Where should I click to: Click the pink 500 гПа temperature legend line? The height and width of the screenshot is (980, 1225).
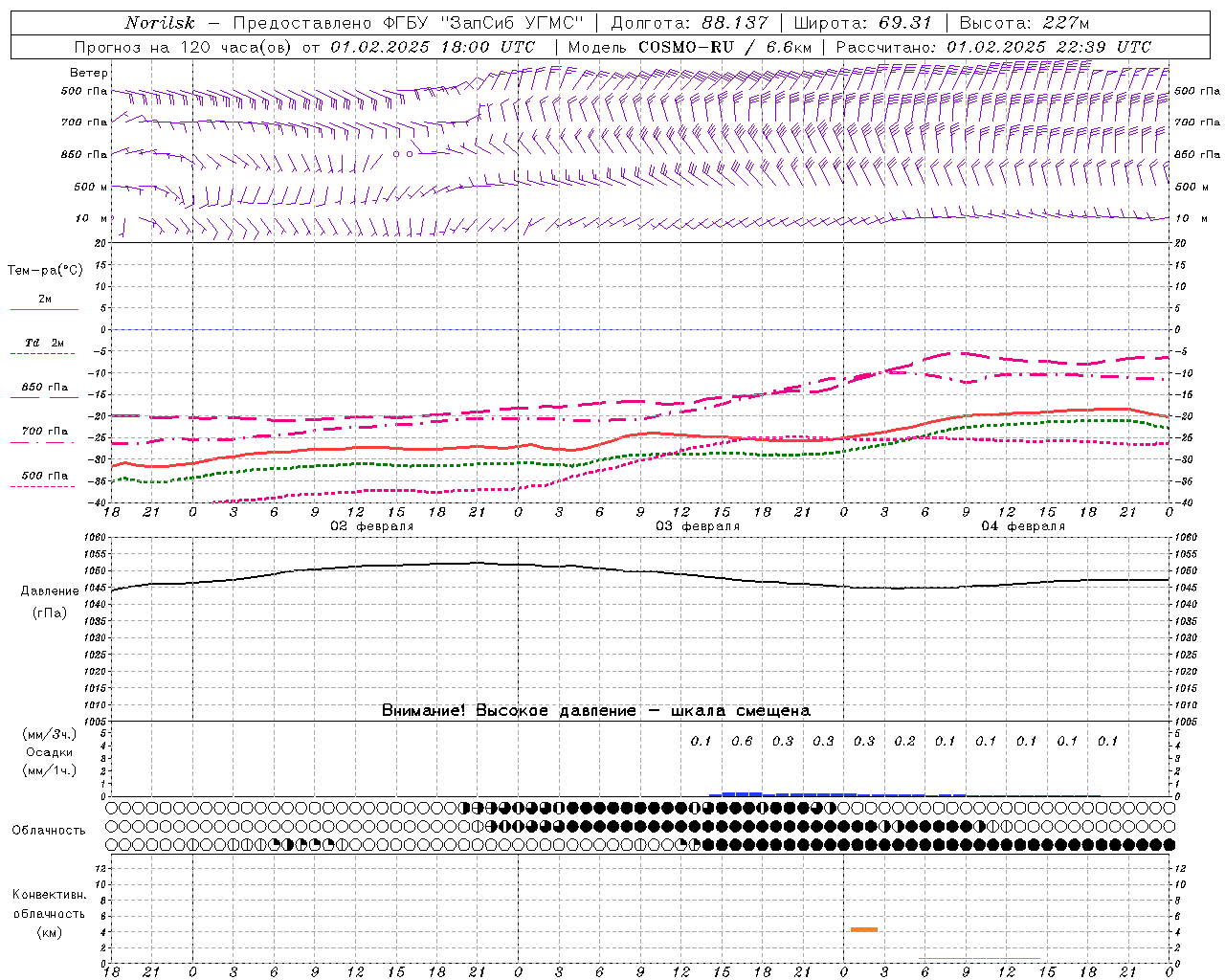click(43, 486)
